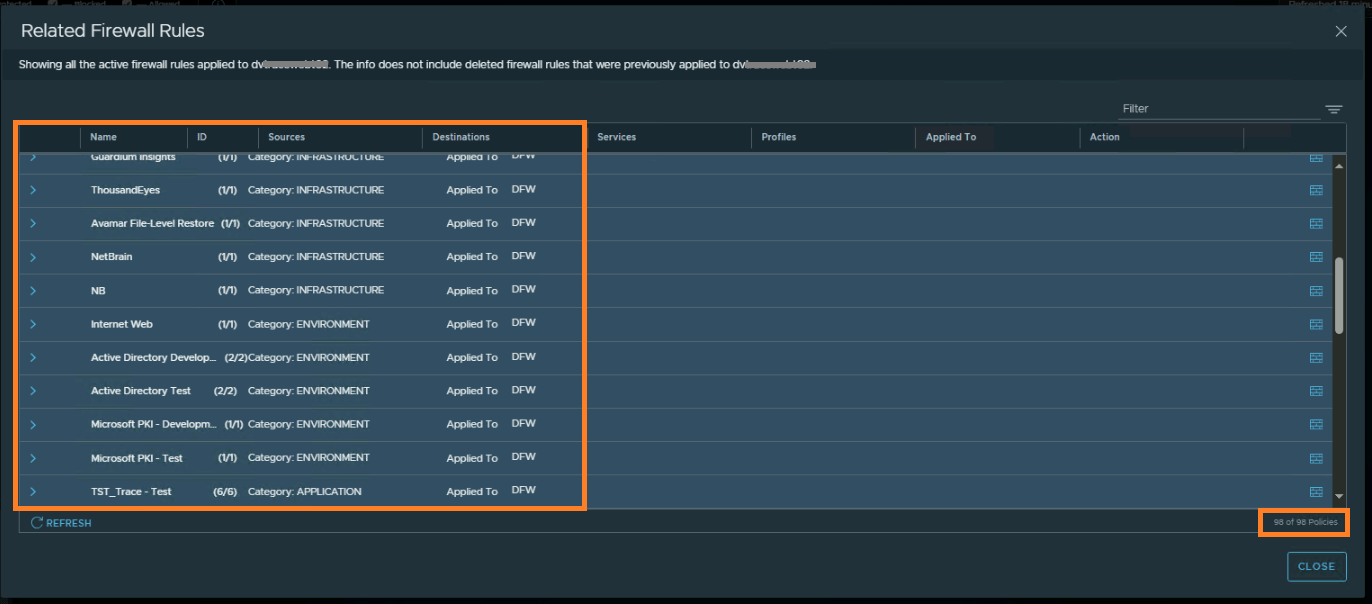
Task: Expand the TST_Trace - Test policy row
Action: [x=33, y=492]
